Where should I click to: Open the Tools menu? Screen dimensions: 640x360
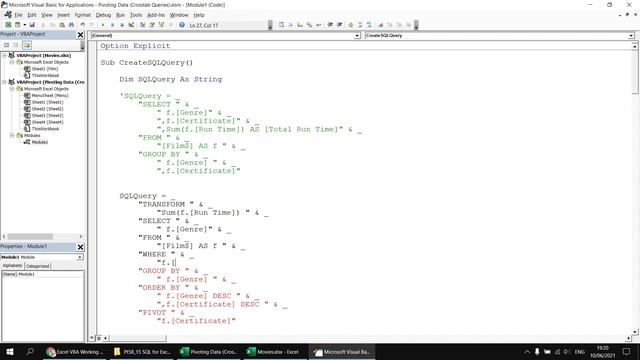click(x=136, y=15)
